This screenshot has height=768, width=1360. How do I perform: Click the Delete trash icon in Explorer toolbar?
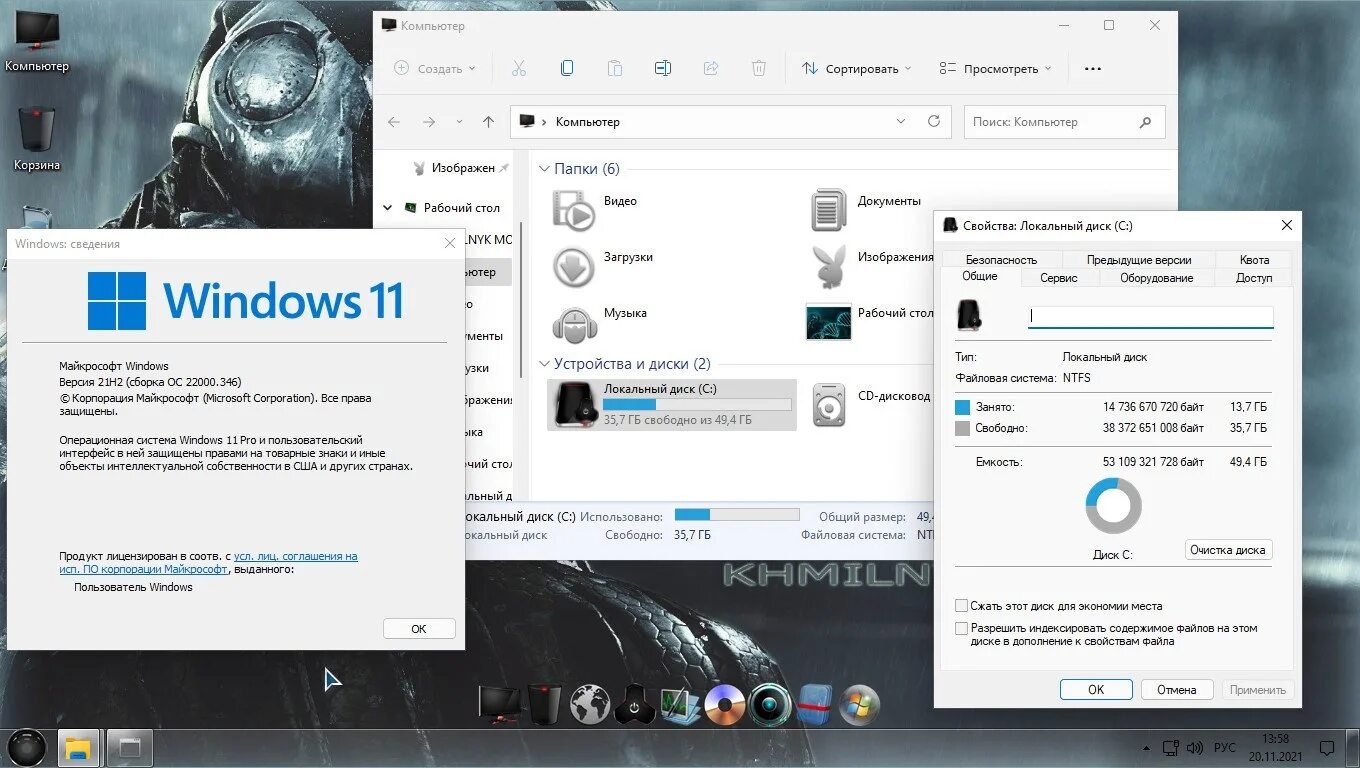click(759, 68)
